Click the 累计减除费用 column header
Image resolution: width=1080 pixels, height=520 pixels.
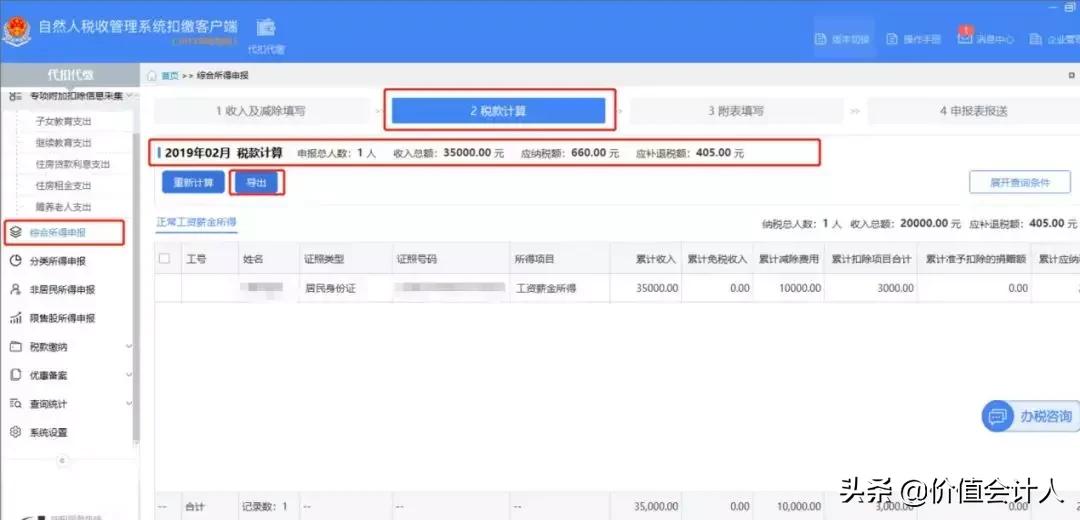click(x=789, y=259)
